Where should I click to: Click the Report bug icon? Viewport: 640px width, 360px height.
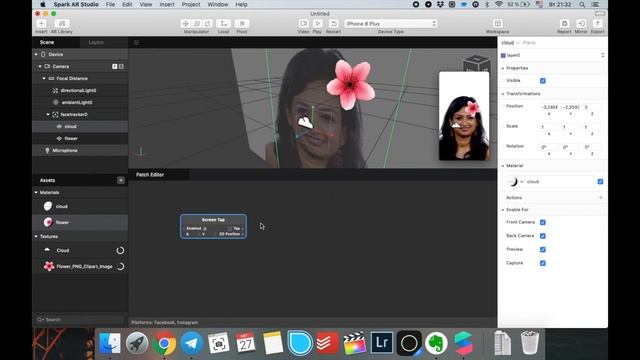(564, 24)
